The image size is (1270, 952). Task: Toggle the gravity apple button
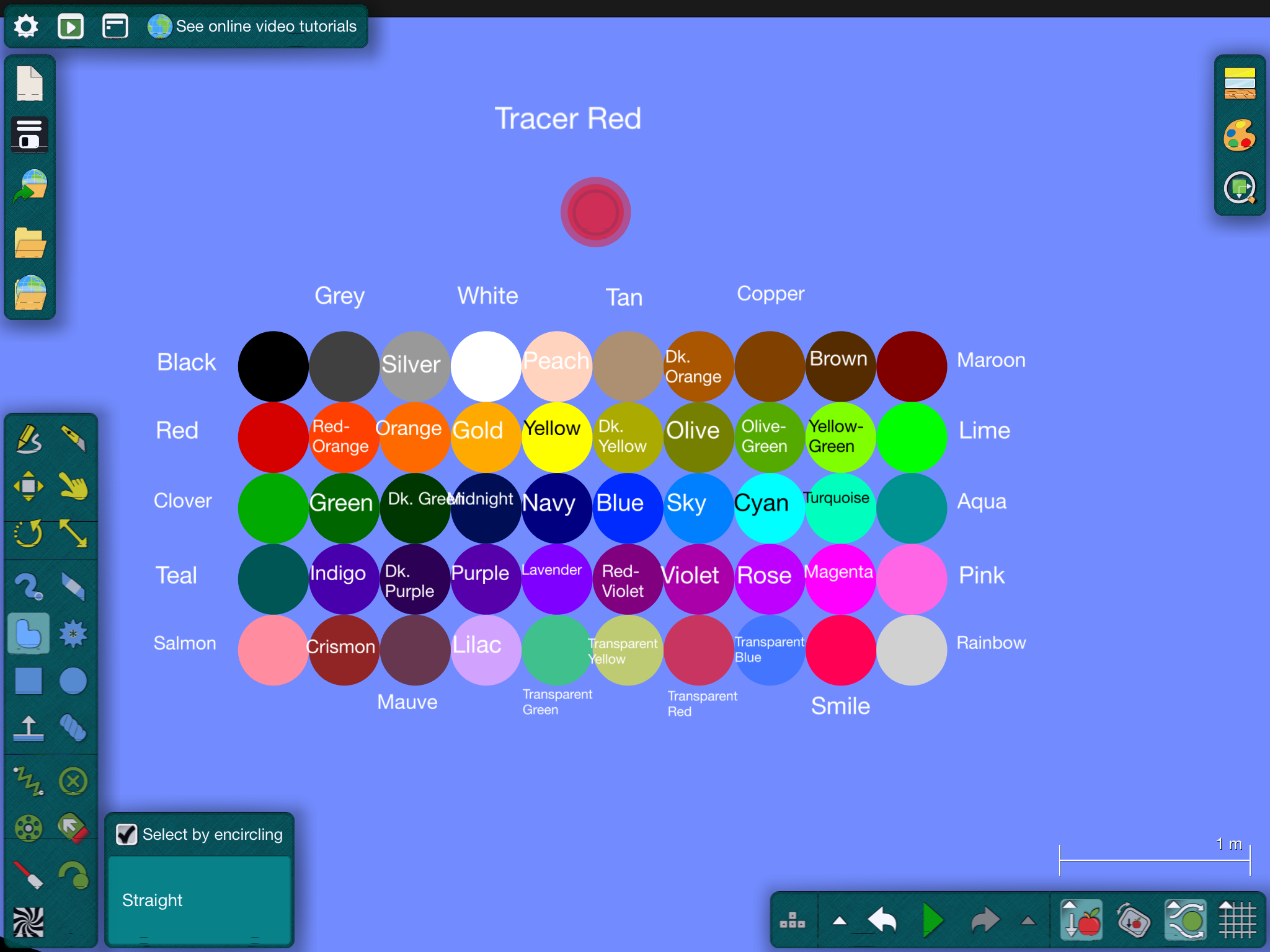pos(1081,920)
